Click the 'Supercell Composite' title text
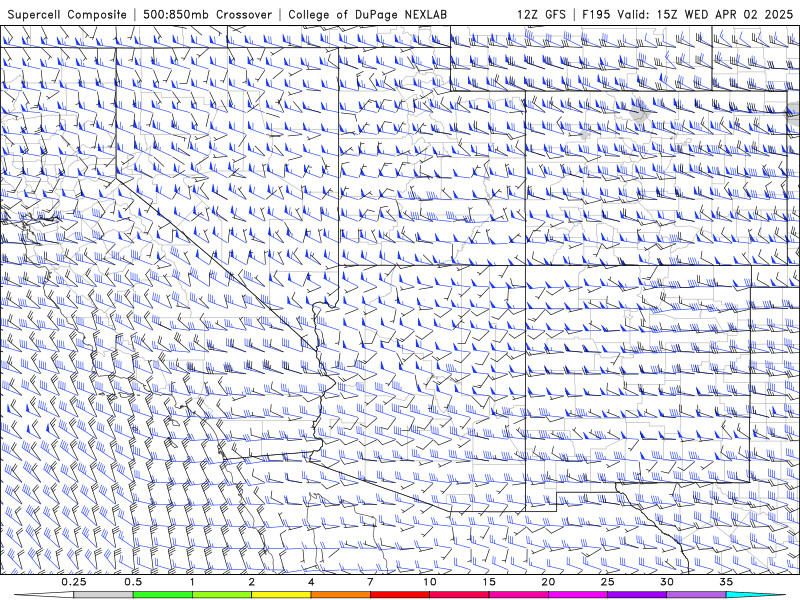 tap(67, 15)
